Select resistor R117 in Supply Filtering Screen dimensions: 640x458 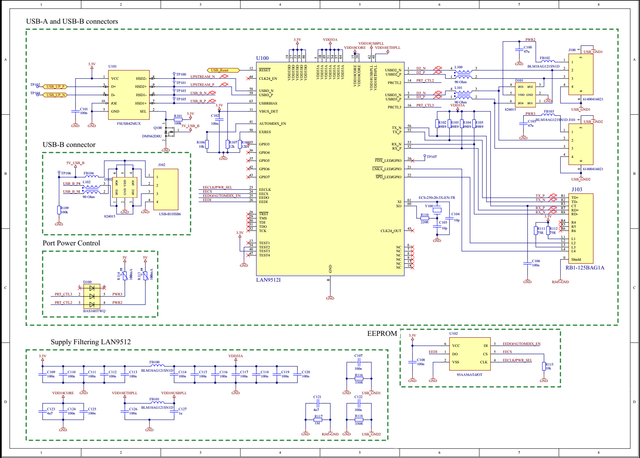pyautogui.click(x=318, y=420)
